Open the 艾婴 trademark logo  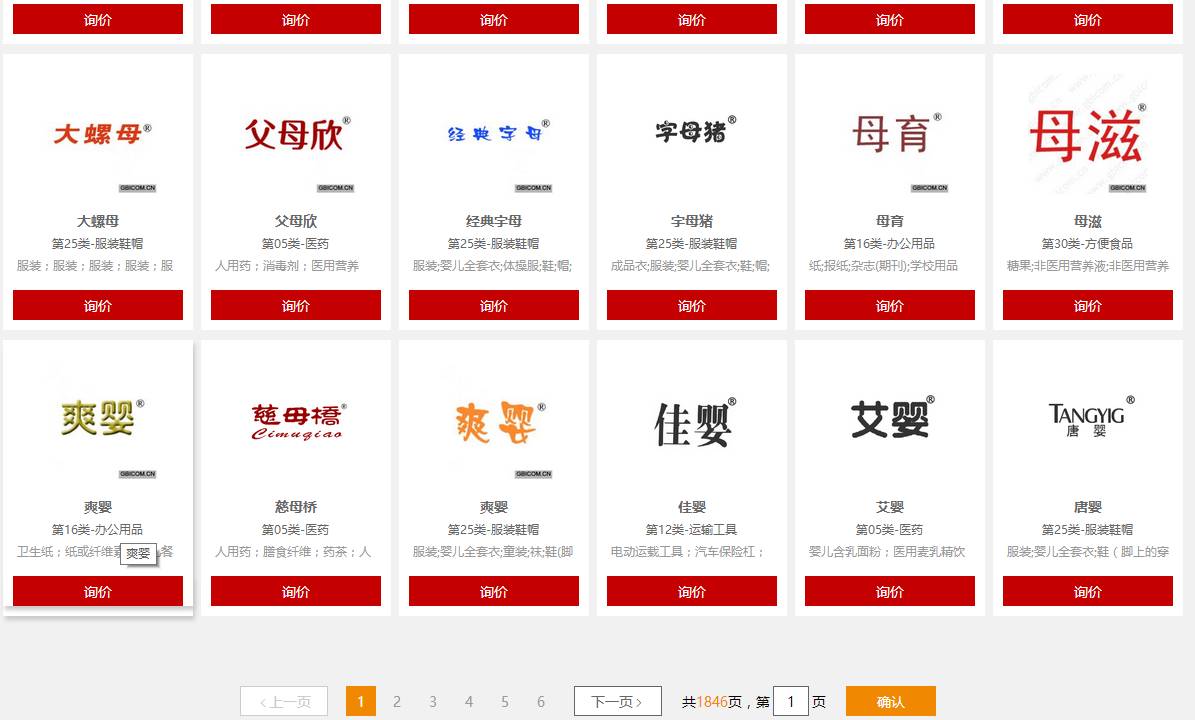pos(888,420)
